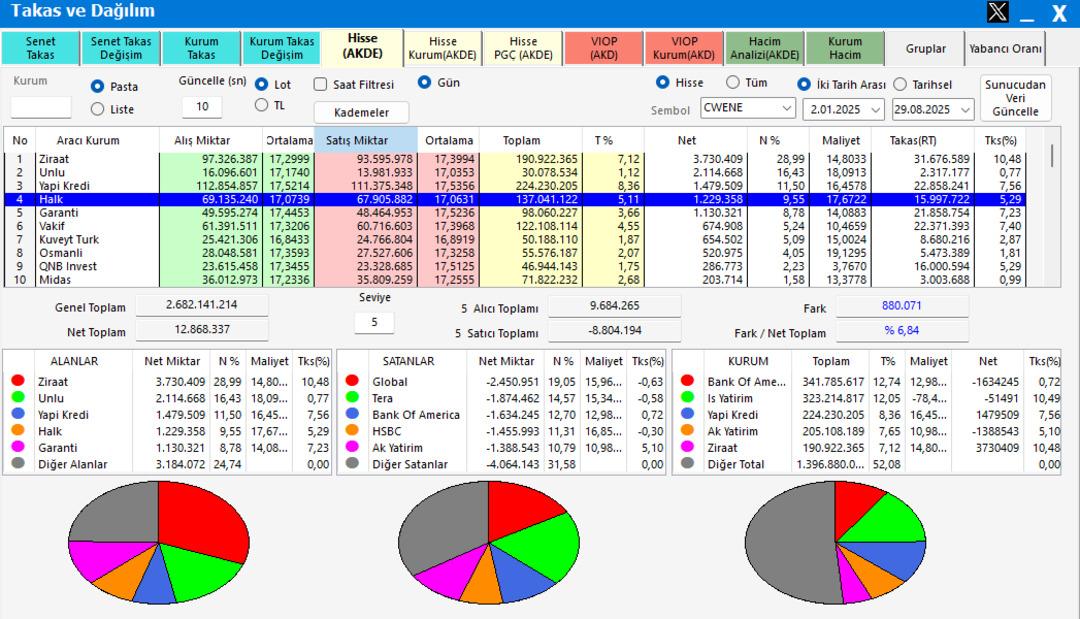Click green swatch next to Is Yatirim
This screenshot has width=1080, height=619.
(687, 397)
